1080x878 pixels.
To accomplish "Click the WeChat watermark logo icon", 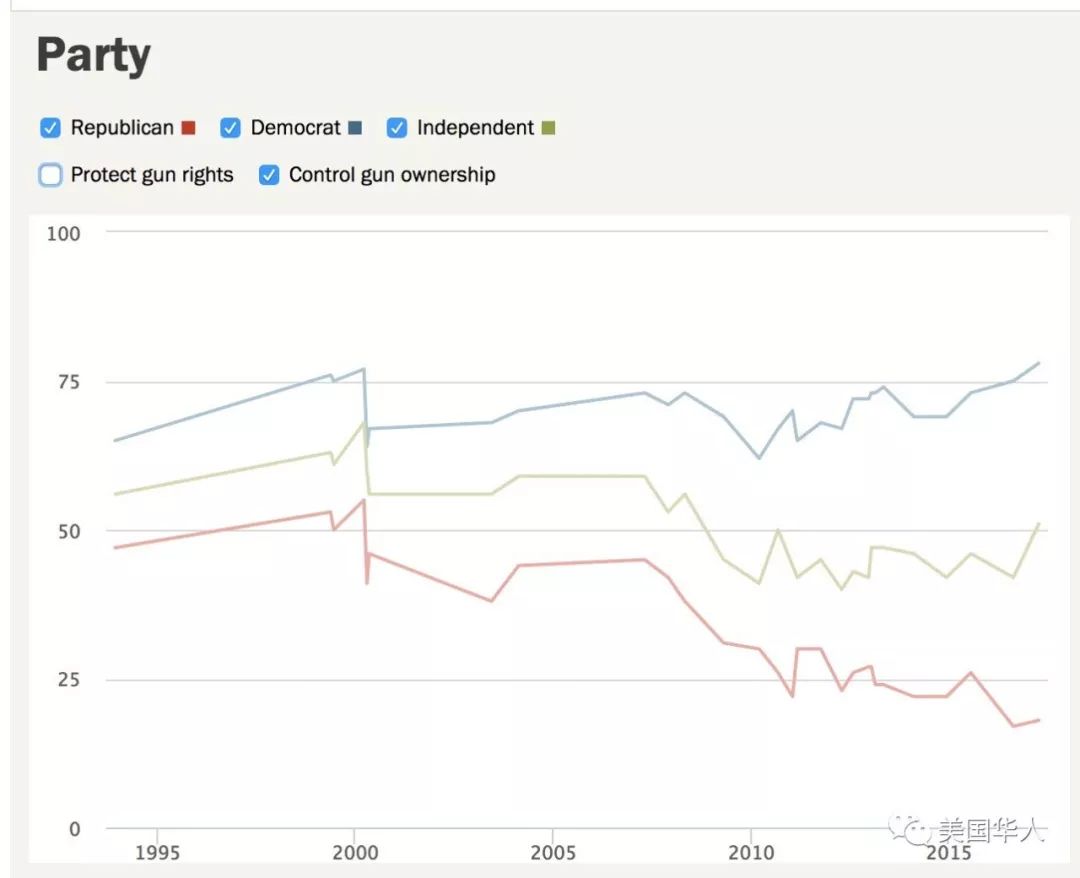I will click(x=909, y=830).
